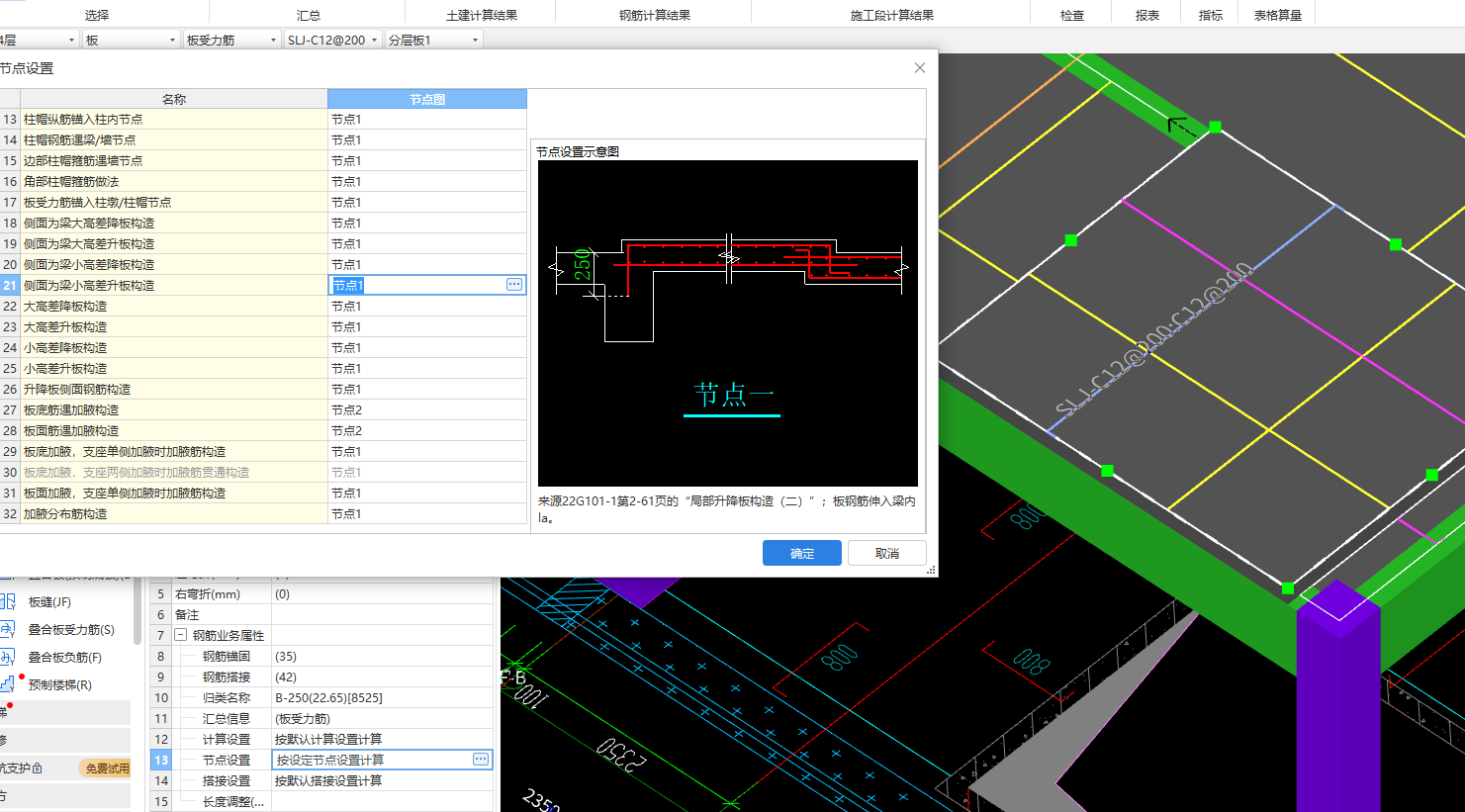The height and width of the screenshot is (812, 1465).
Task: Select row 26 升降板侧面钢筋构造
Action: pyautogui.click(x=174, y=389)
